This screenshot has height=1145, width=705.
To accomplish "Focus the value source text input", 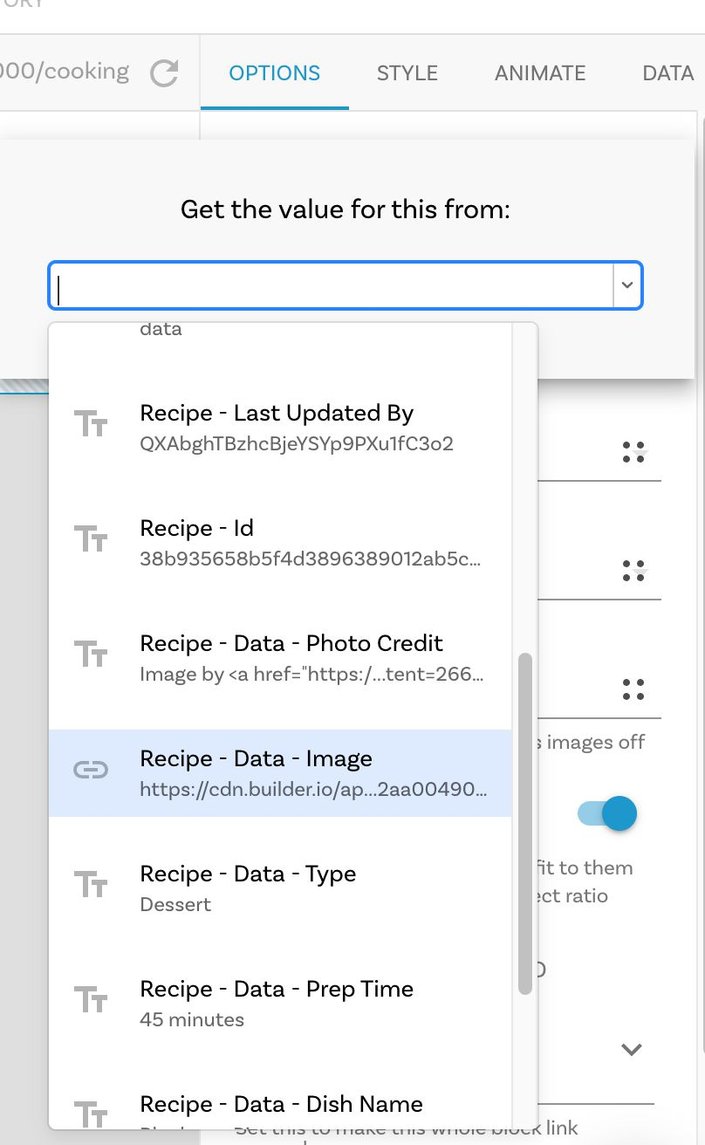I will 332,285.
